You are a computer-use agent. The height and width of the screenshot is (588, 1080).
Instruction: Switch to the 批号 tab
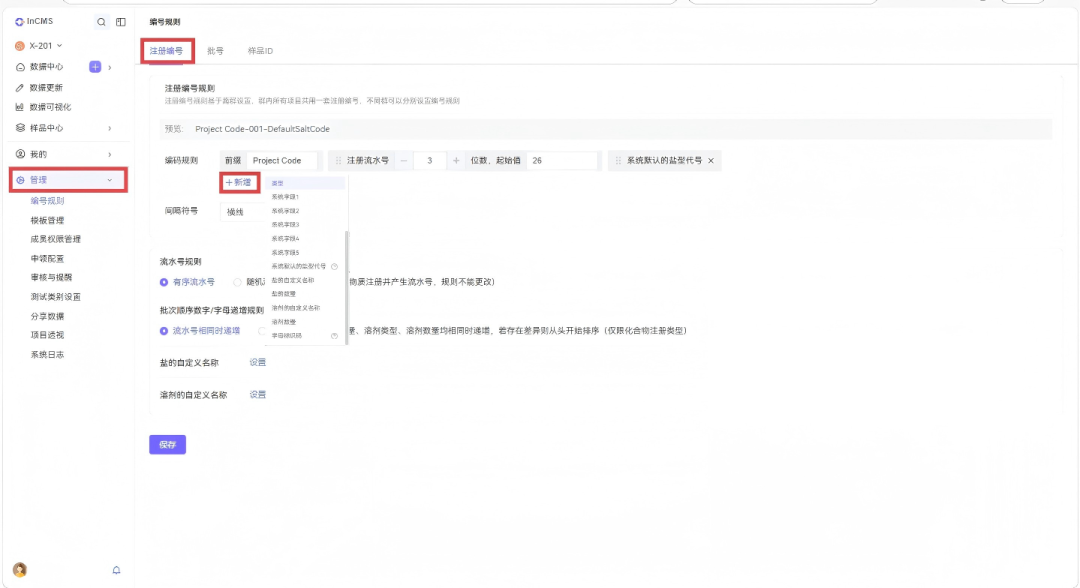[216, 51]
